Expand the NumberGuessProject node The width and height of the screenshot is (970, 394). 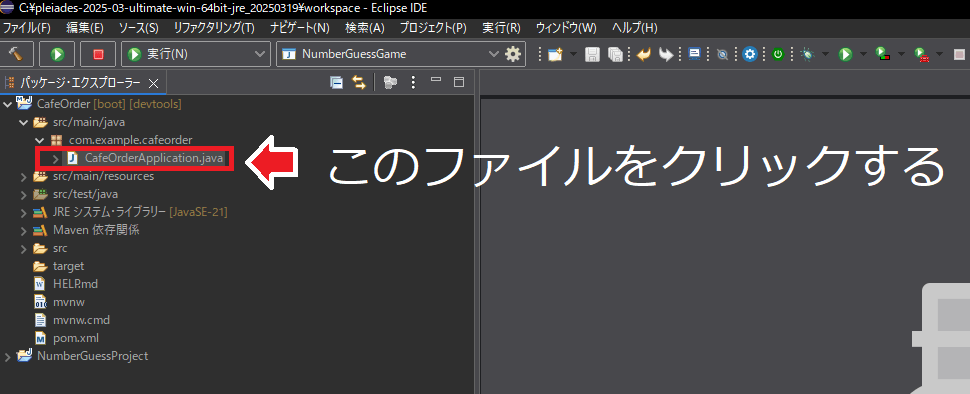(7, 356)
